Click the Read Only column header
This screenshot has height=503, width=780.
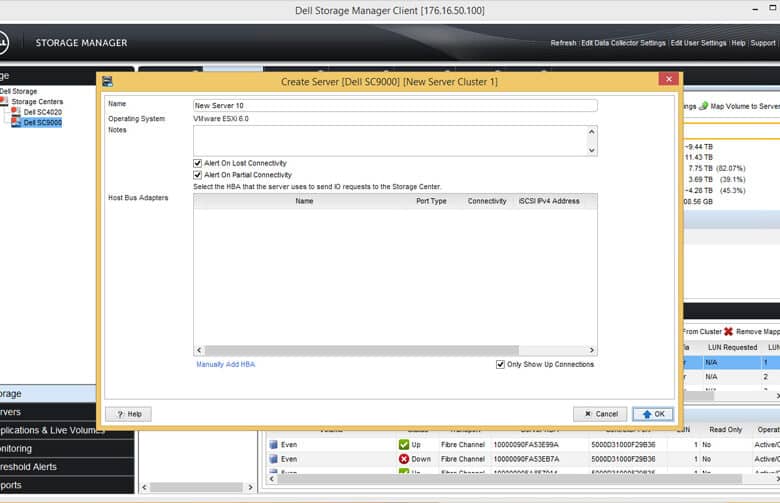[x=725, y=429]
